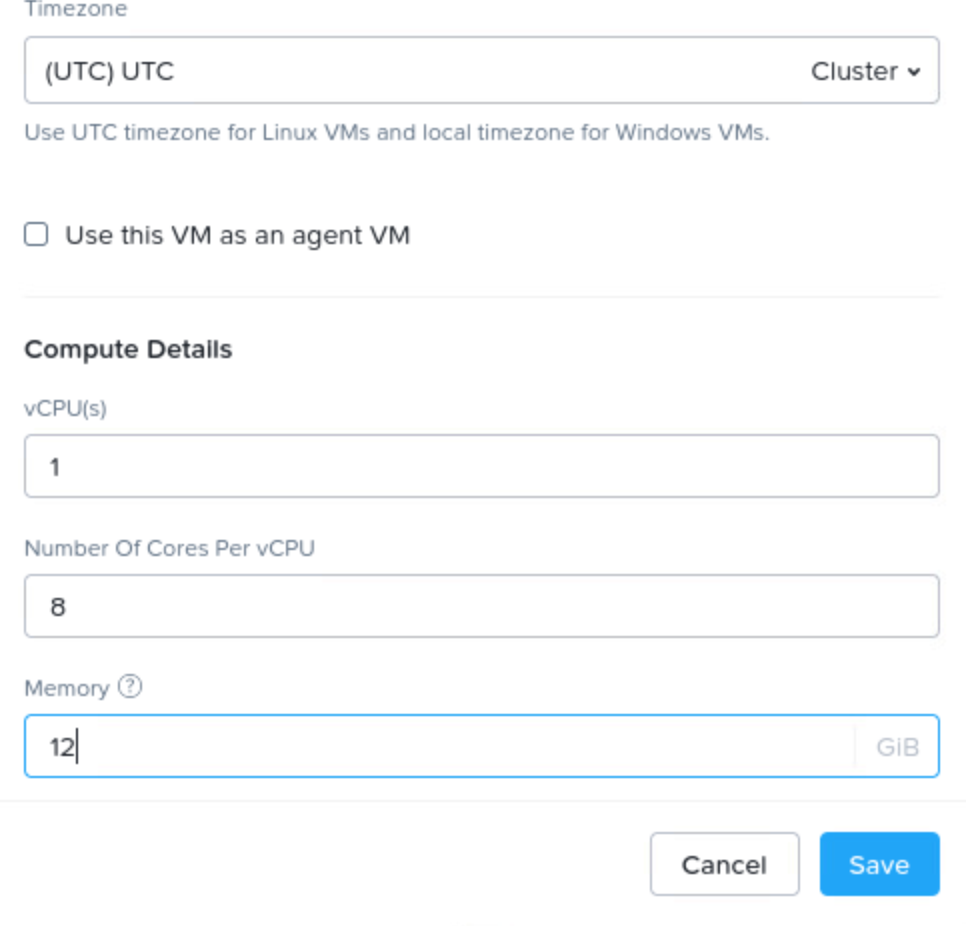
Task: Save the VM compute settings
Action: point(879,864)
